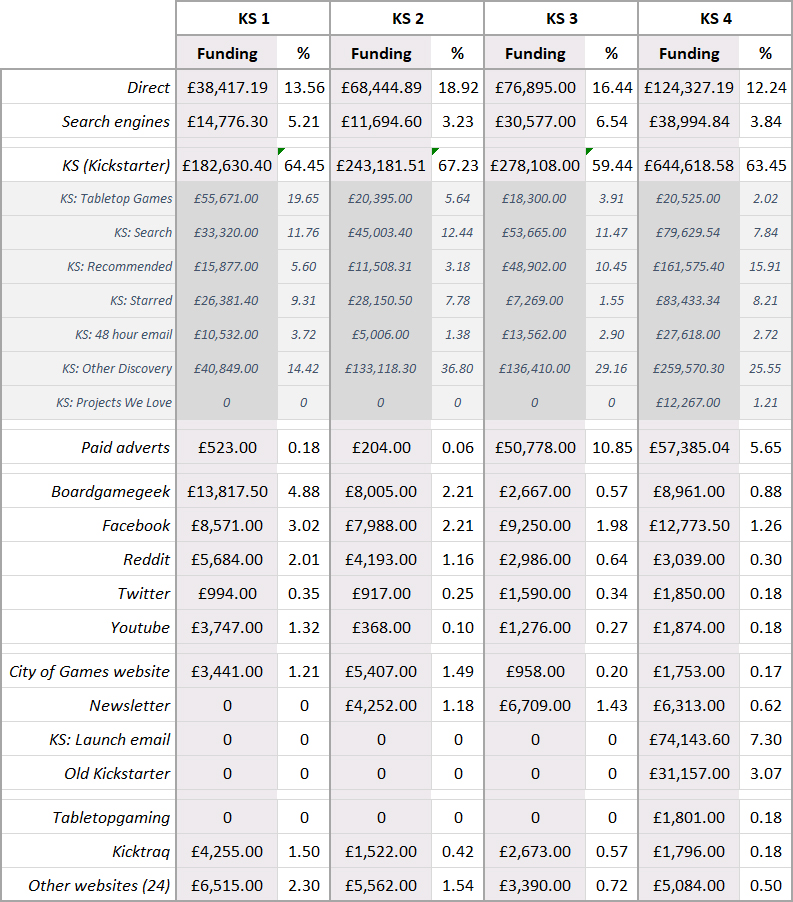Click the KS: Launch email row label
This screenshot has width=793, height=902.
click(x=109, y=740)
